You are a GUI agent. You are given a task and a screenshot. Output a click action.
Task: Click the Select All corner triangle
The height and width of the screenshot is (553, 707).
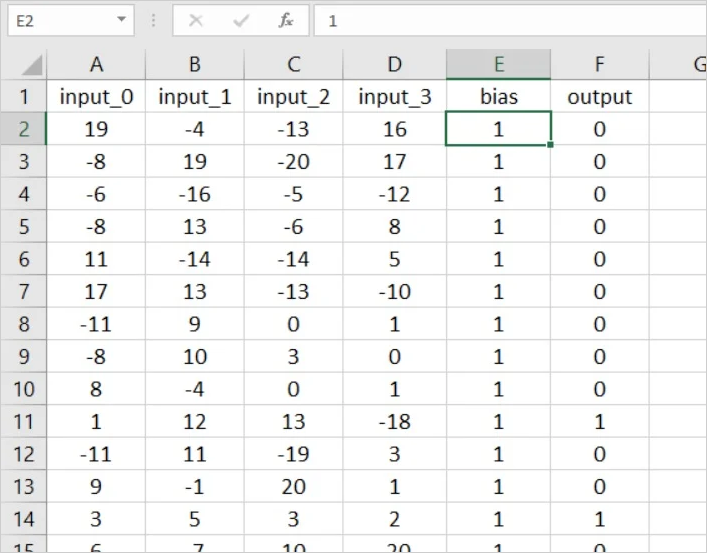(x=32, y=66)
